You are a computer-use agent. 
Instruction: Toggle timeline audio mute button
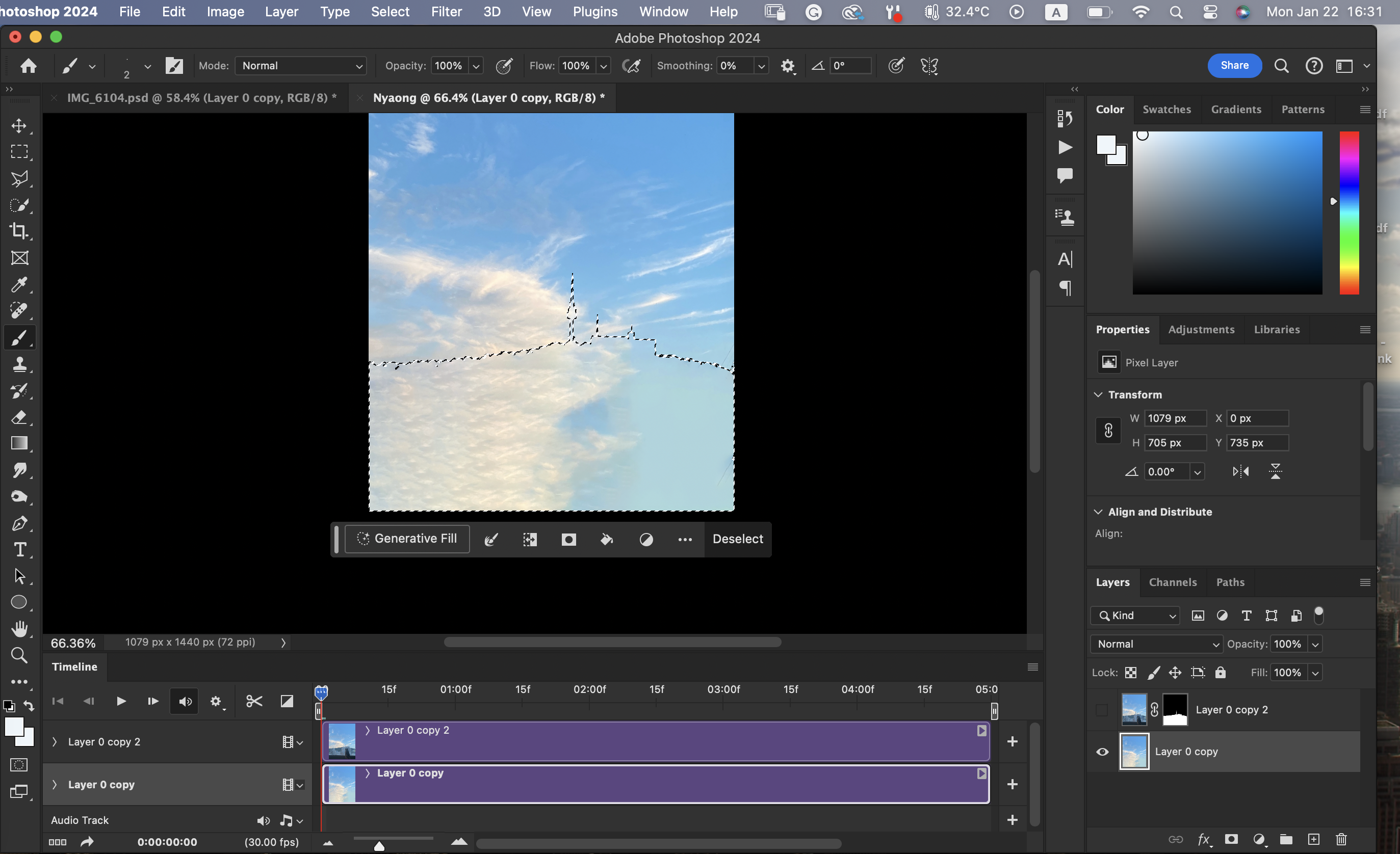point(185,701)
